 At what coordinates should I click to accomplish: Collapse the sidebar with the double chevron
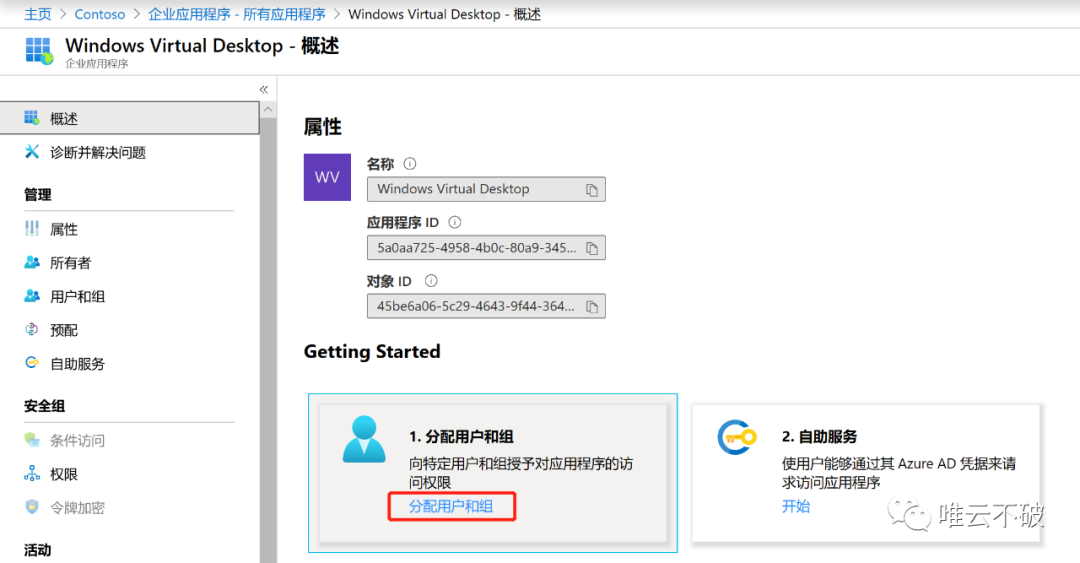(264, 90)
